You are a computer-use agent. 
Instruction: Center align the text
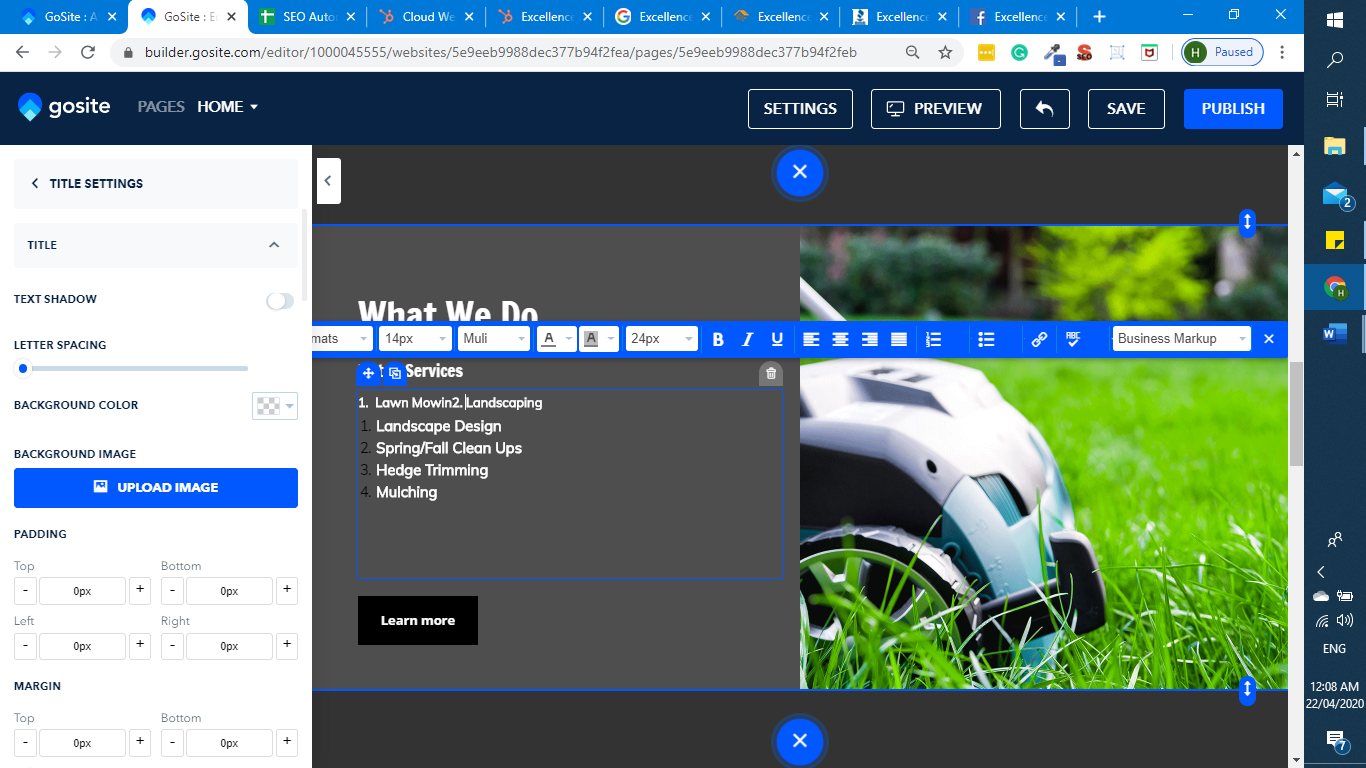841,339
